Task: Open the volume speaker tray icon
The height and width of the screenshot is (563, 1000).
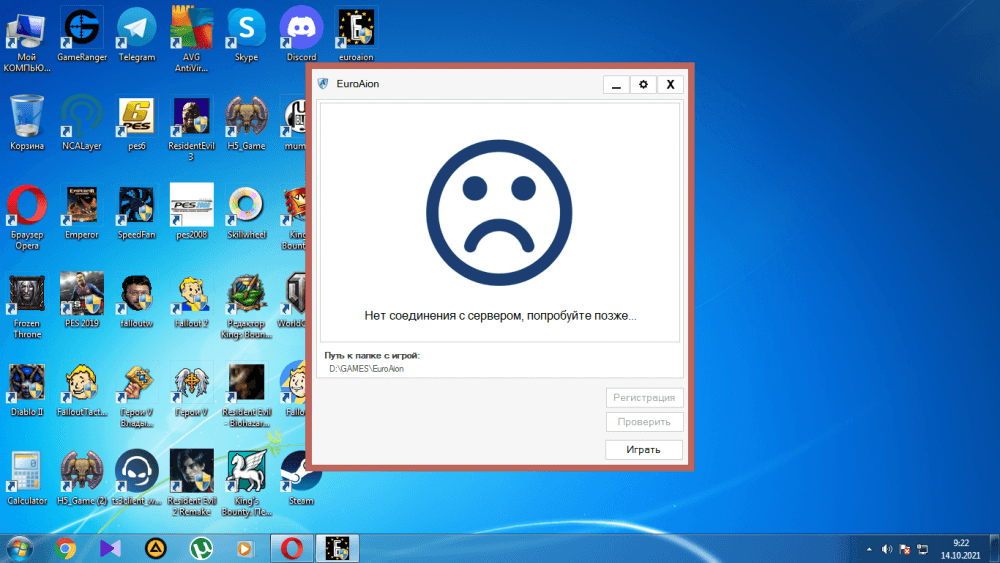Action: pyautogui.click(x=886, y=549)
